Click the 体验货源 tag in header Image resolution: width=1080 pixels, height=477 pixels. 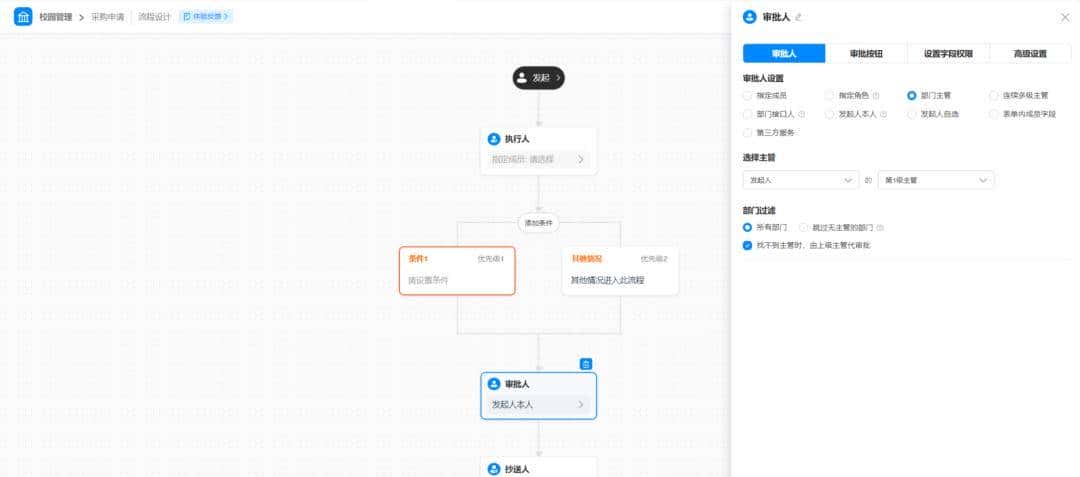[206, 17]
